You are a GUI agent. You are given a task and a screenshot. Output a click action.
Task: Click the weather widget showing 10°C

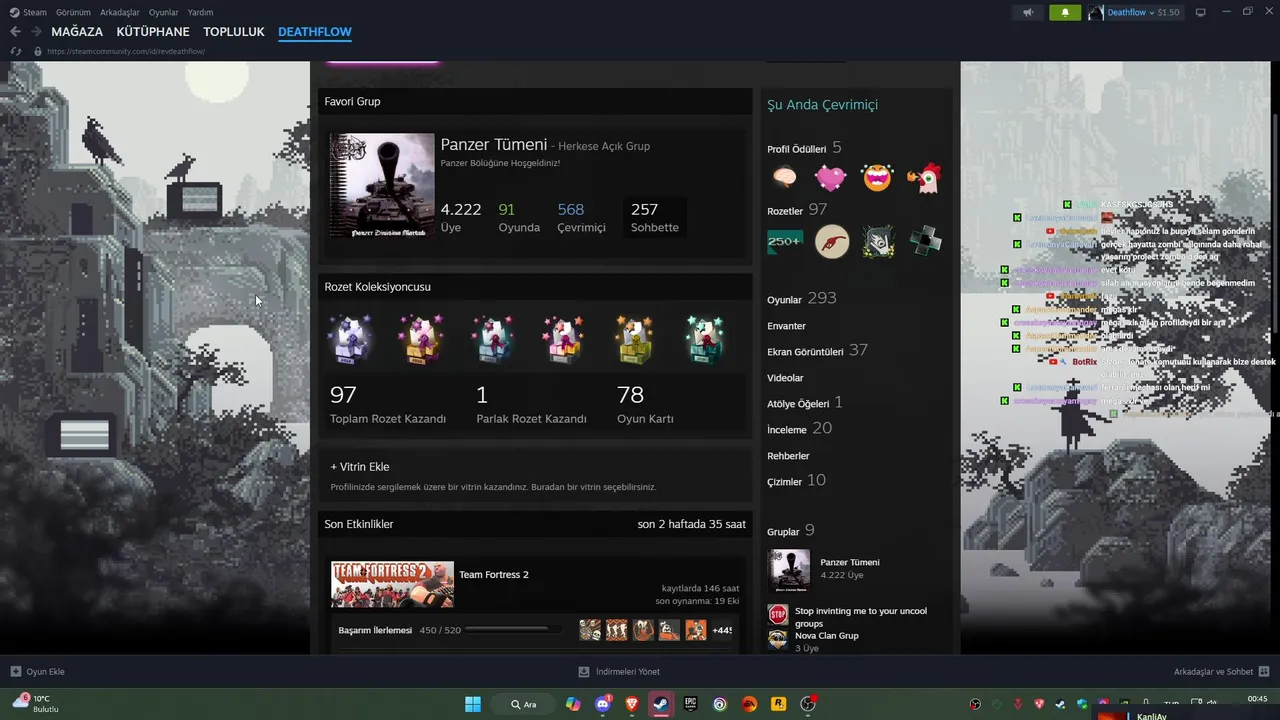[x=35, y=703]
